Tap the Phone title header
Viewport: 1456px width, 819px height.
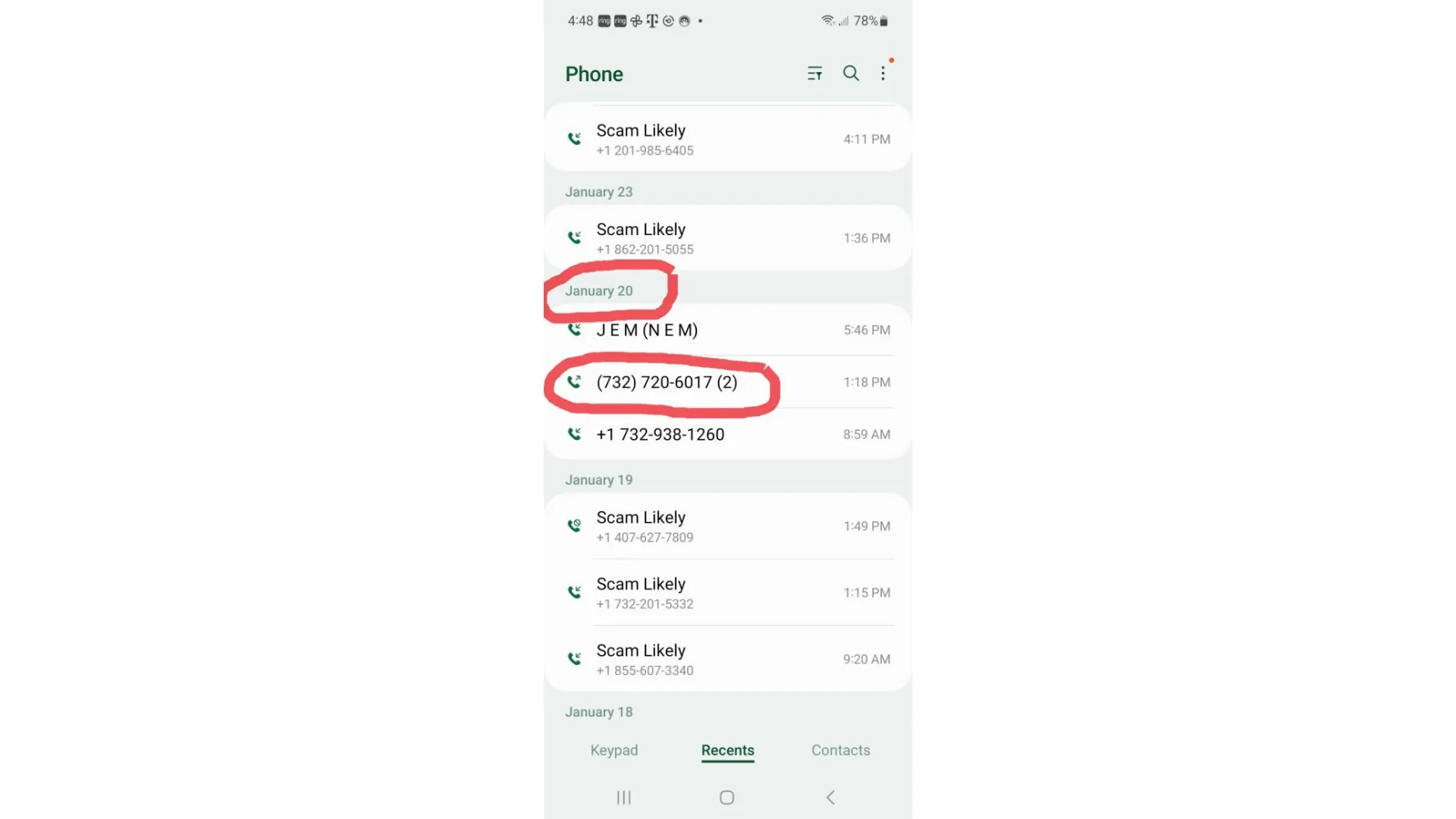pos(595,74)
